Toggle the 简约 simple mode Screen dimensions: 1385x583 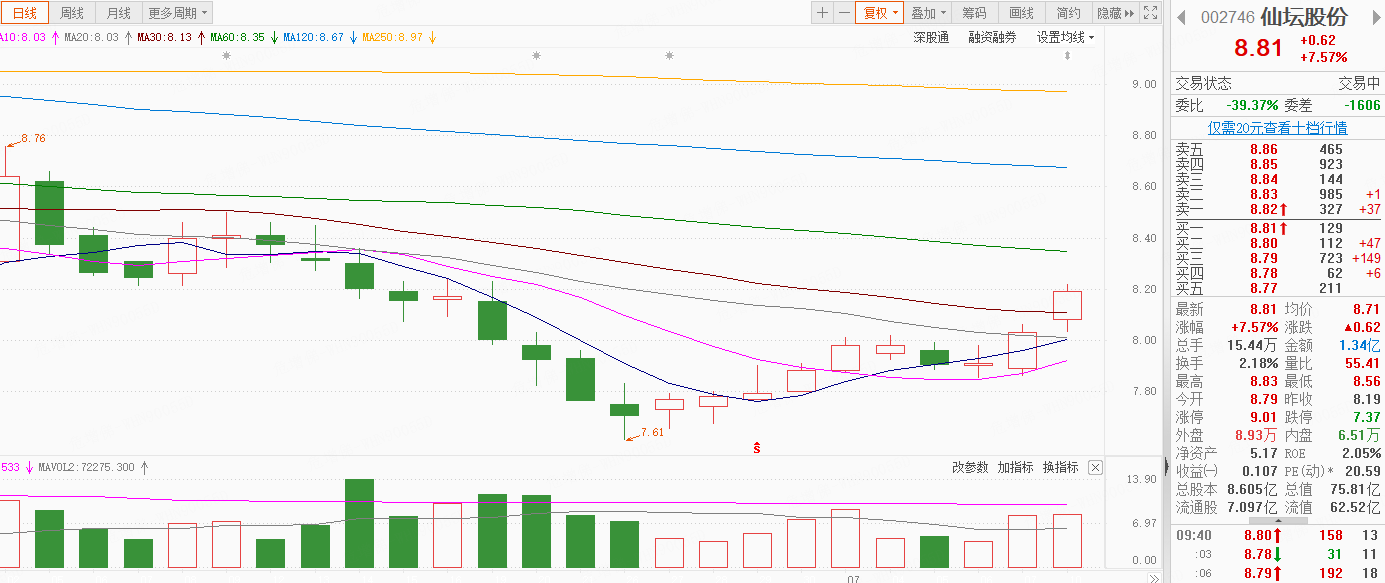[x=1068, y=13]
